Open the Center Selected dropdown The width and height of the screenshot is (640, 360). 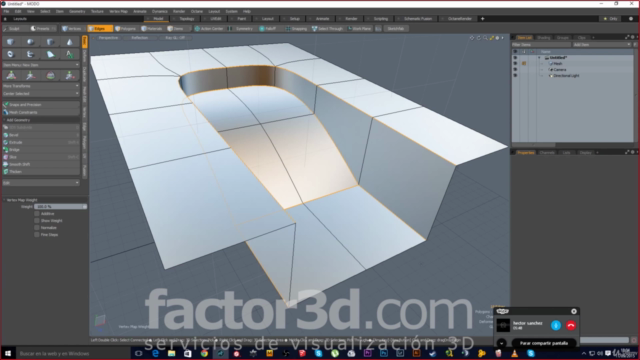click(41, 93)
